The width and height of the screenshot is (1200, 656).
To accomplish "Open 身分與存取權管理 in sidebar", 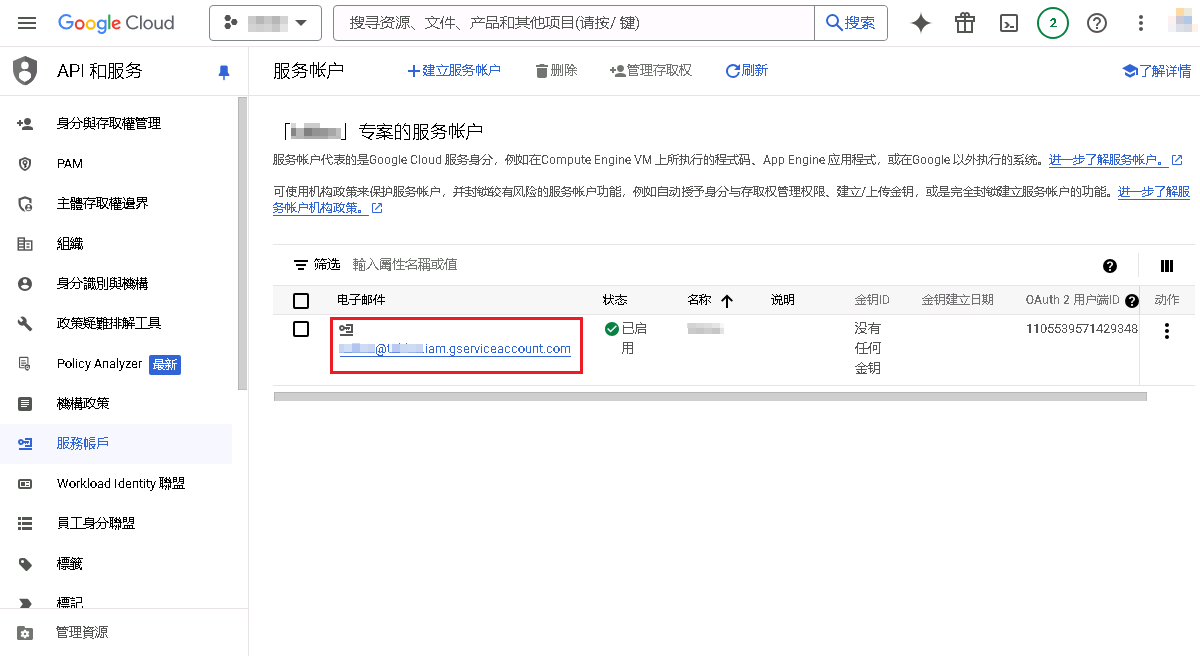I will 116,123.
